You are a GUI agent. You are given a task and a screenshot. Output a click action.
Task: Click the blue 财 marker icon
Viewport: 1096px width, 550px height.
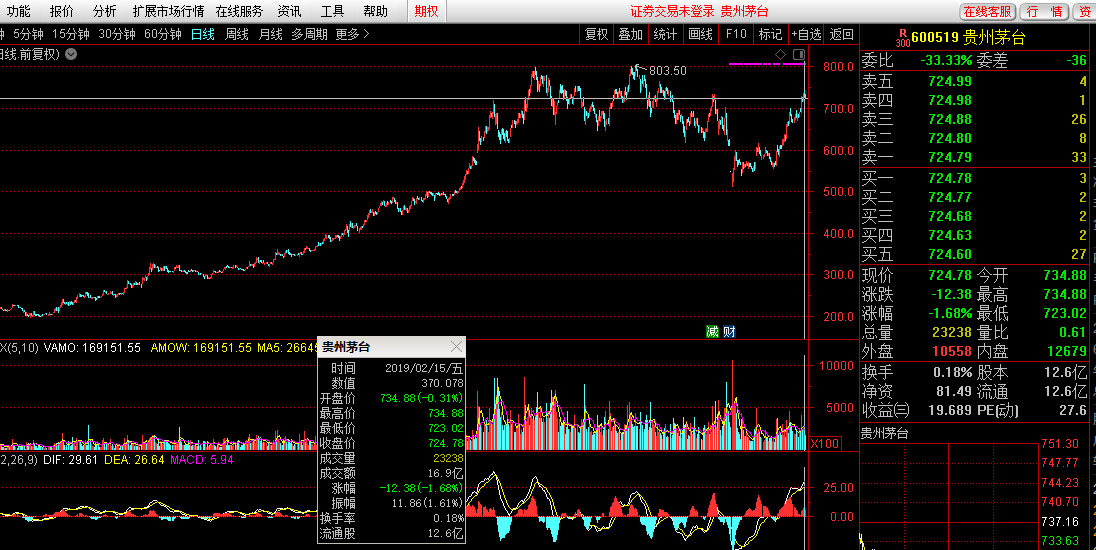click(729, 331)
